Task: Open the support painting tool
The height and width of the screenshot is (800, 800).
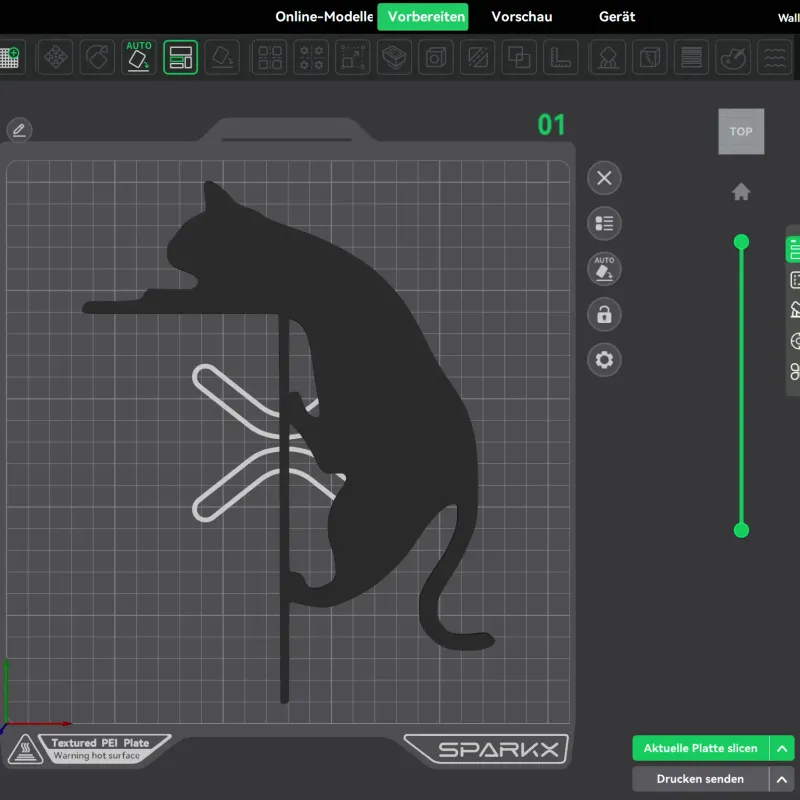Action: [608, 57]
